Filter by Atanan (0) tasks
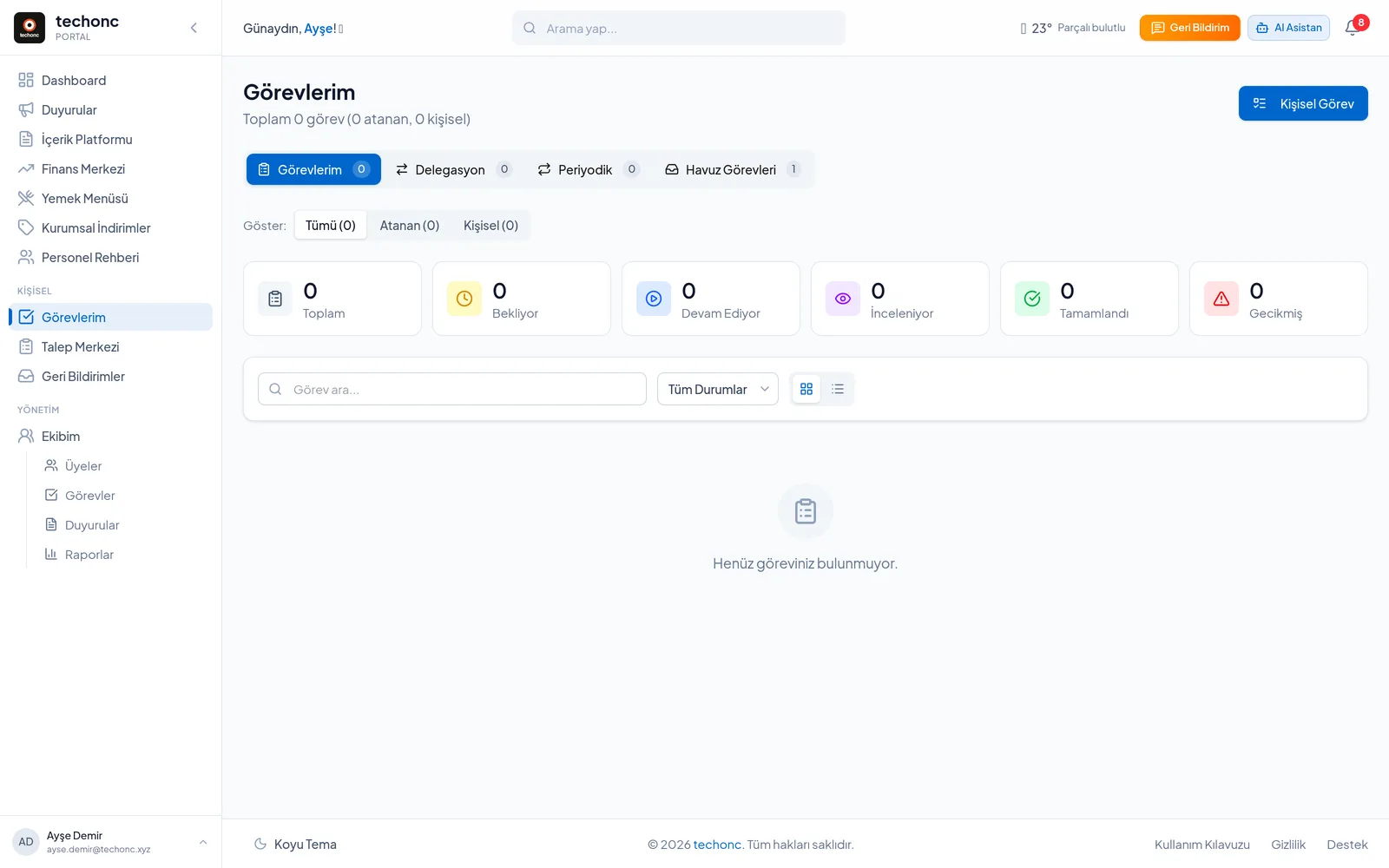 410,226
